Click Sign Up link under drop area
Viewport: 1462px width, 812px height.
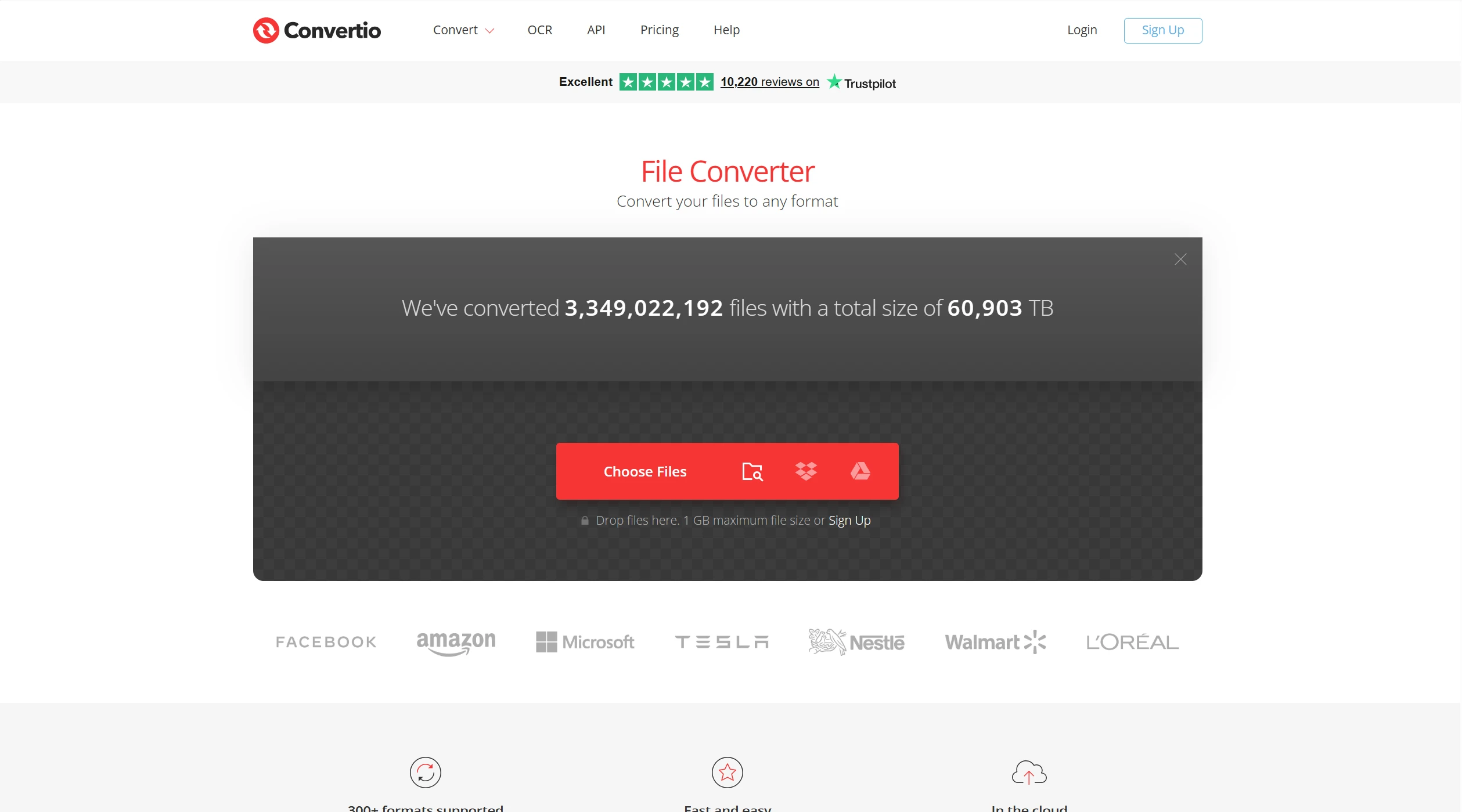tap(849, 520)
